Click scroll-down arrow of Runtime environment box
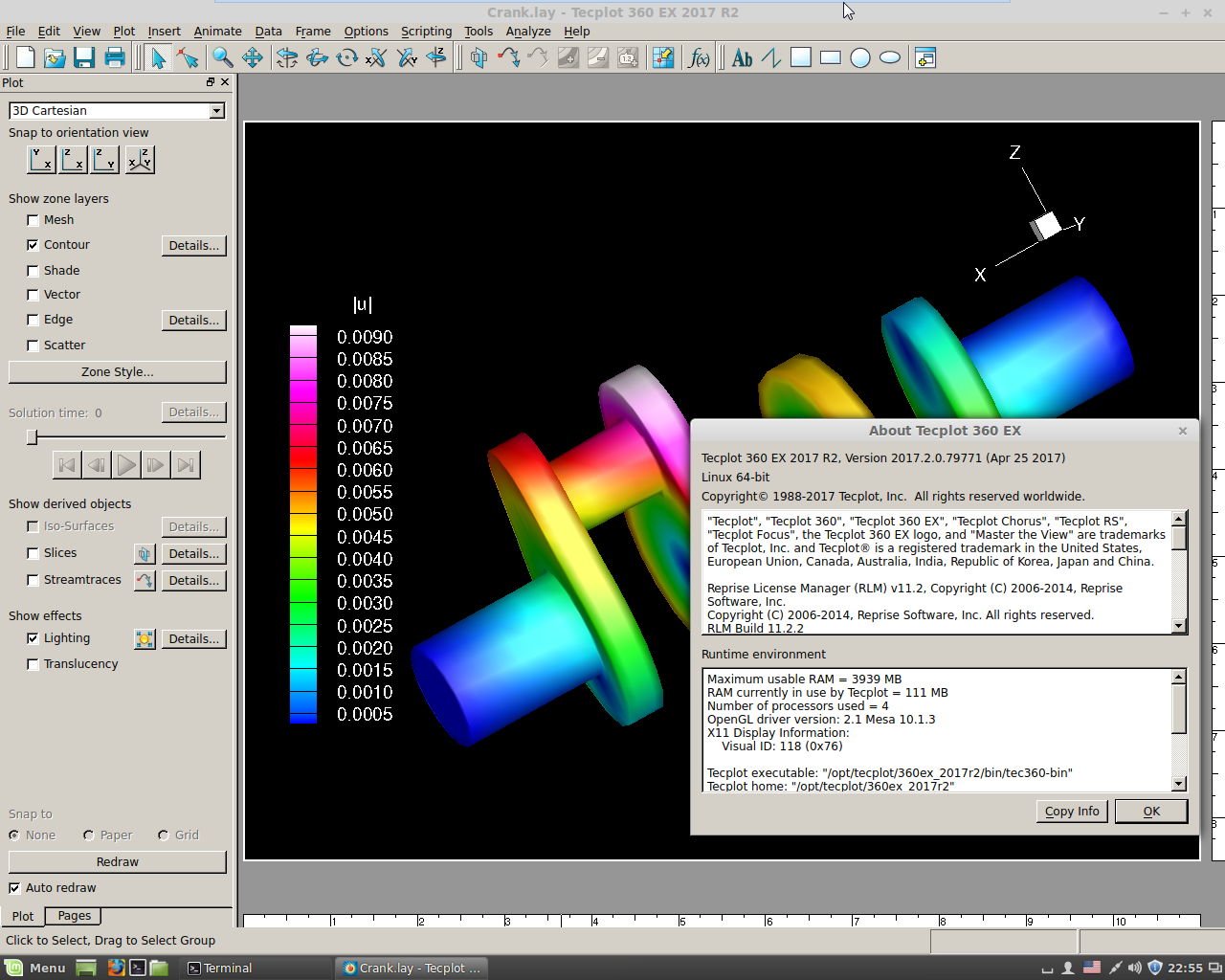The image size is (1225, 980). pos(1179,784)
